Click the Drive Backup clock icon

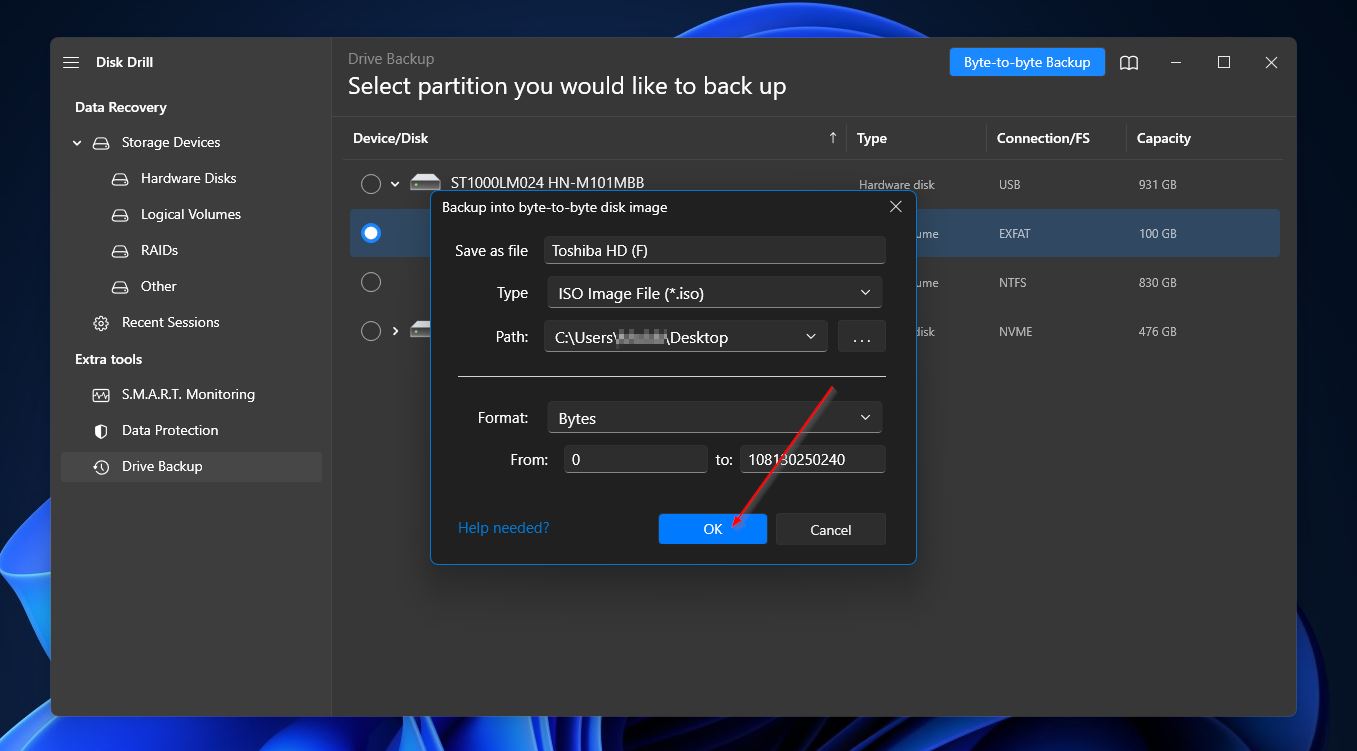tap(101, 467)
